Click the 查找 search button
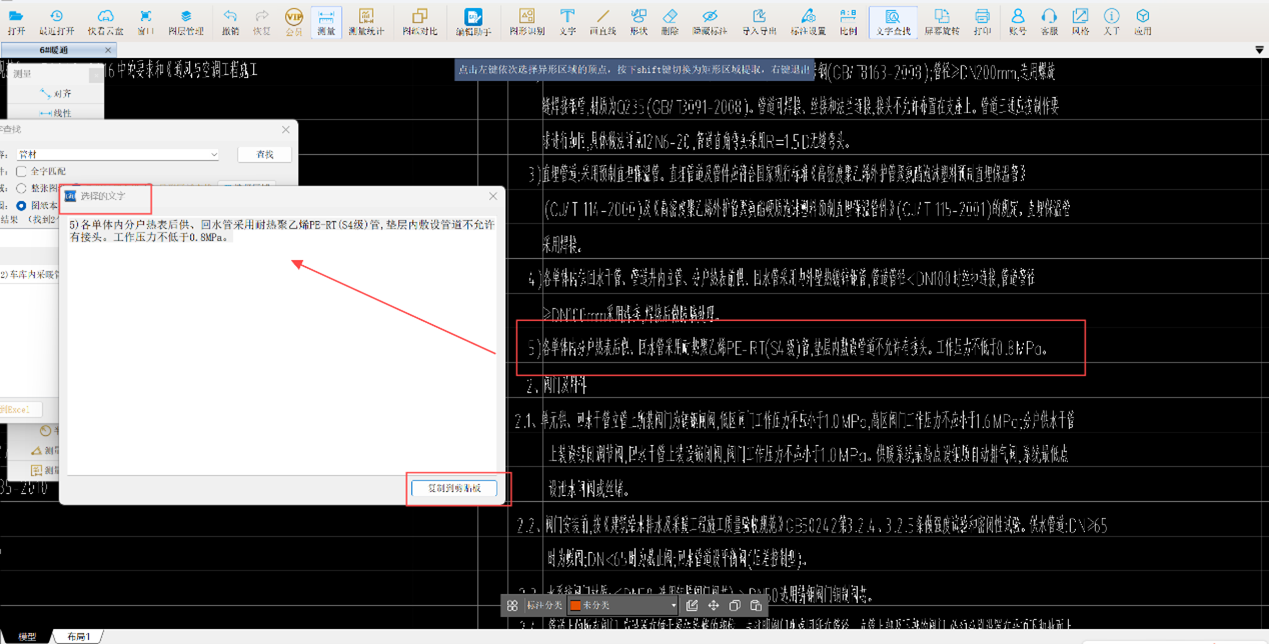The height and width of the screenshot is (644, 1269). [x=264, y=155]
